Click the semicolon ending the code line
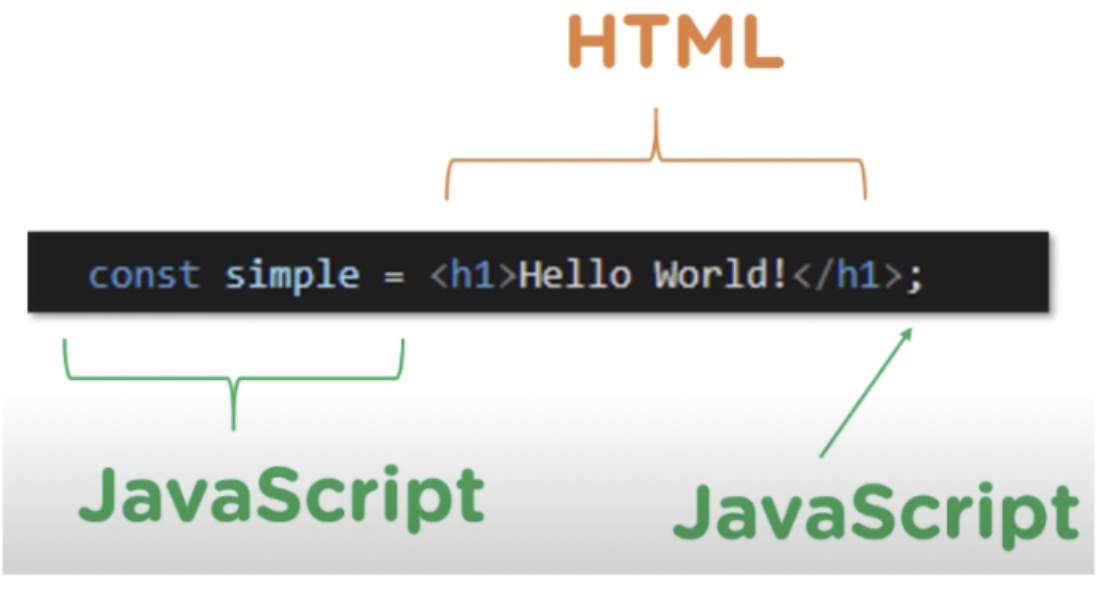 coord(915,279)
